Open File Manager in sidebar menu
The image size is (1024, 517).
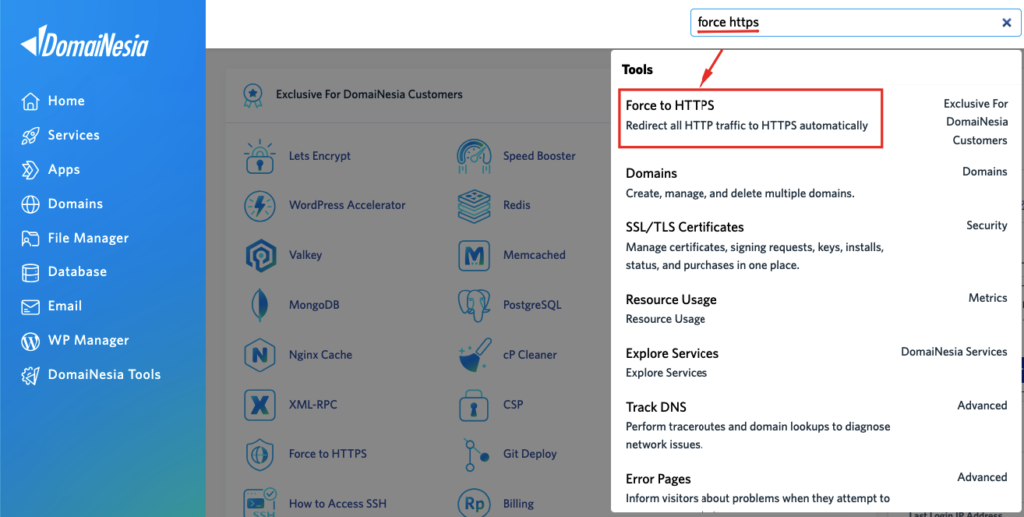coord(88,238)
